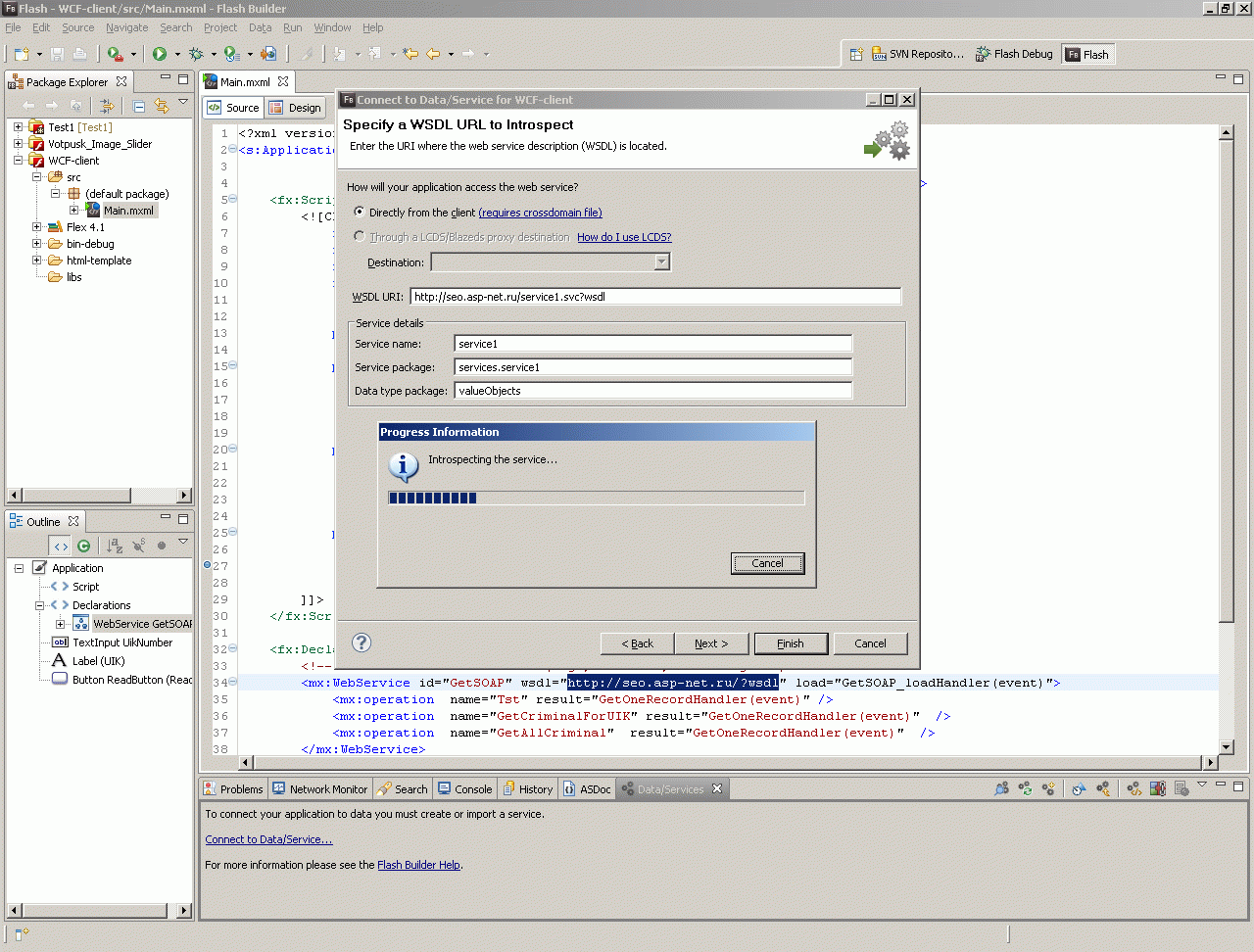Open the Run button dropdown arrow

pos(177,55)
